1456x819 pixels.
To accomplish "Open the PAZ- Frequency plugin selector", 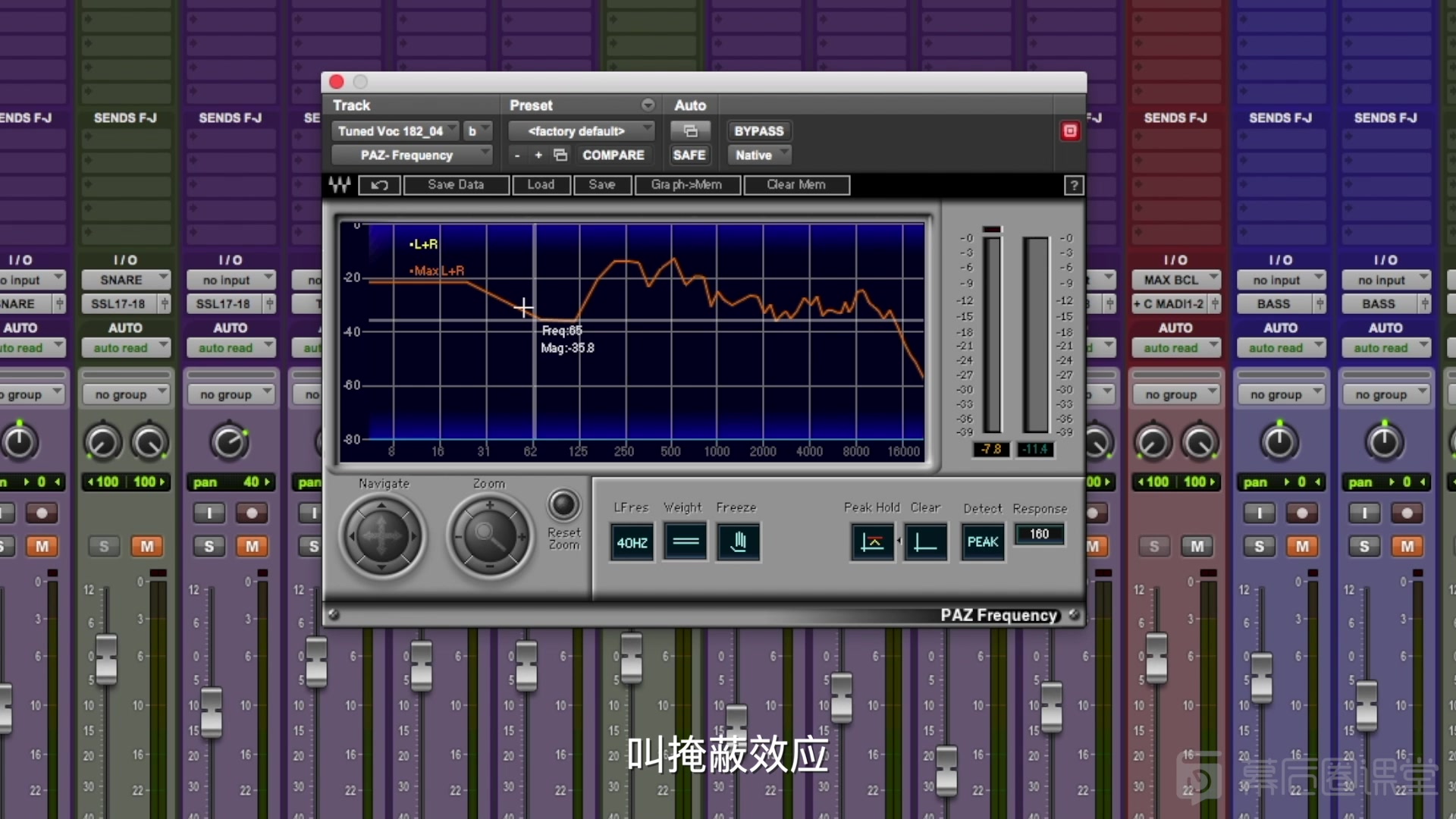I will (x=412, y=155).
